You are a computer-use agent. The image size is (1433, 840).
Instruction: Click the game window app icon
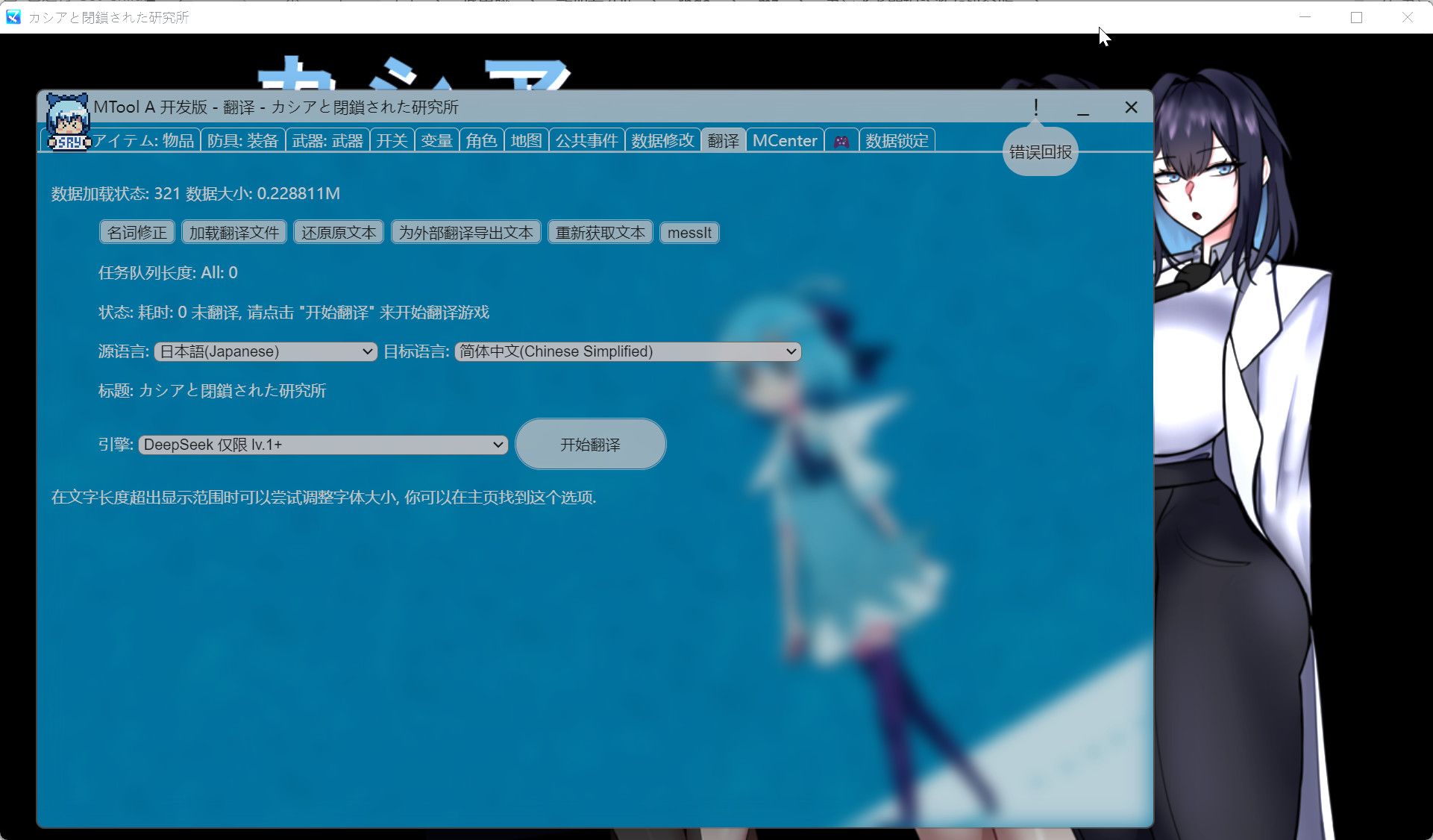(x=13, y=16)
